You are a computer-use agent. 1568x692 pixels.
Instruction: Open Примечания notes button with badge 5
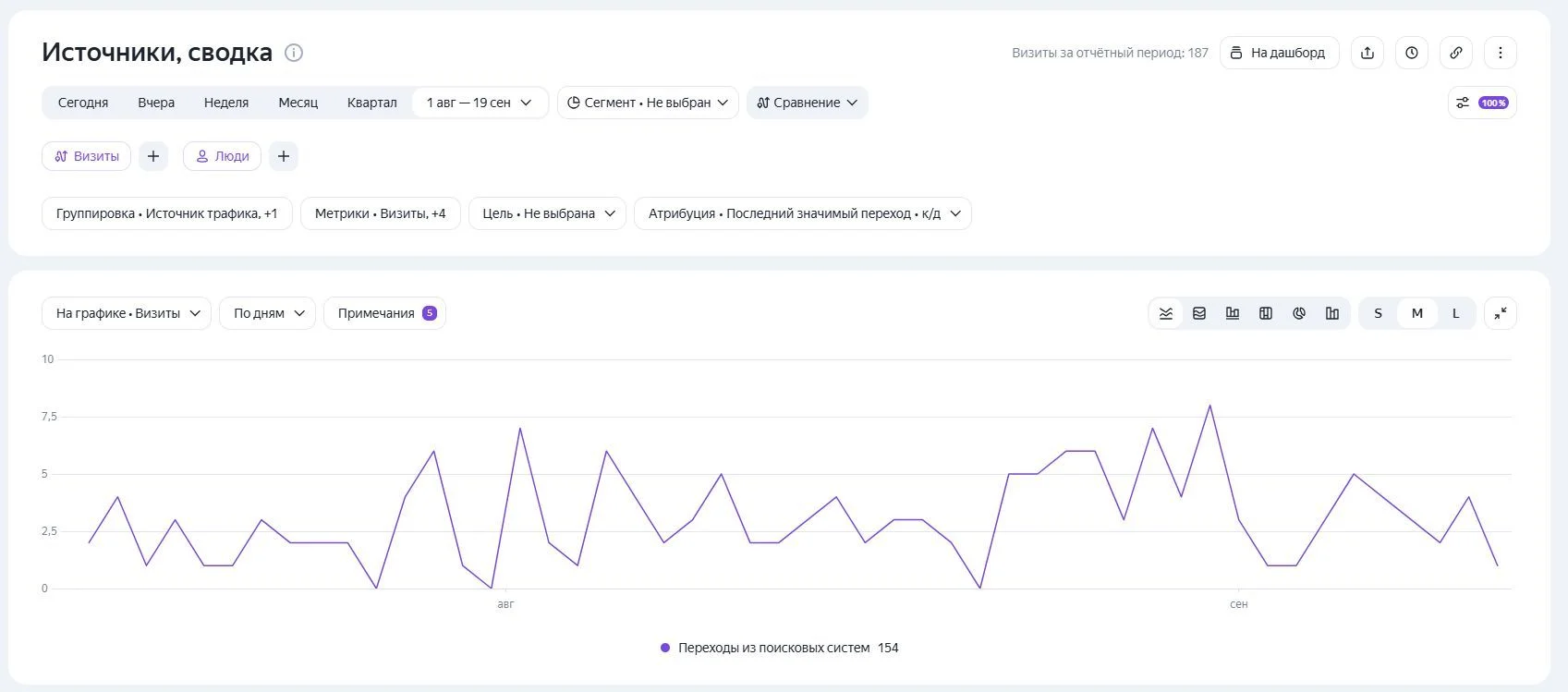tap(384, 313)
